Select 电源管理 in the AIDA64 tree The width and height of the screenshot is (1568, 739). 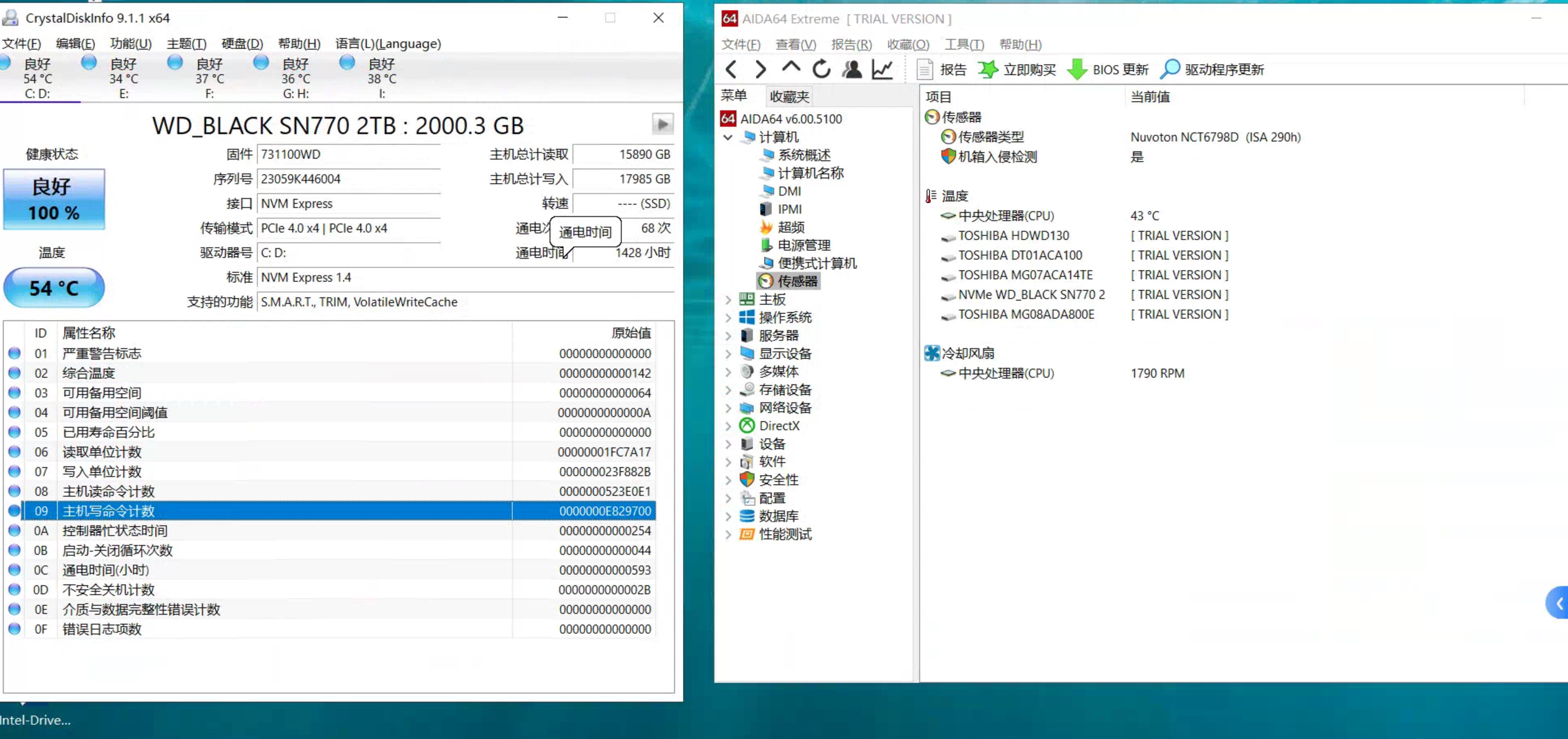point(795,246)
